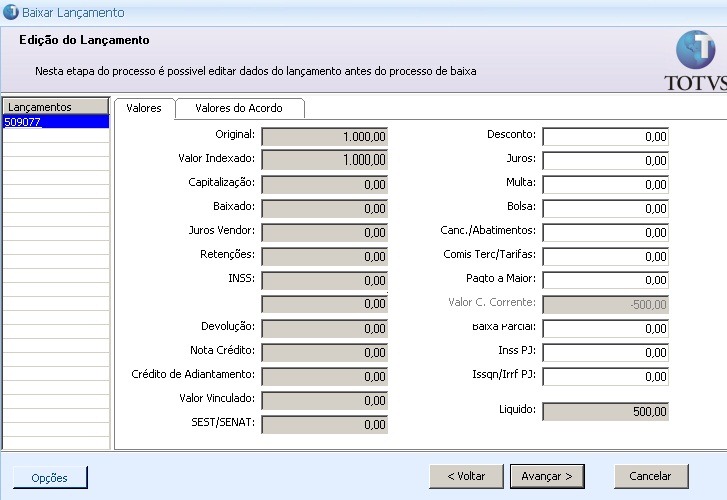Click the Issqn/Irrf PJ field
The width and height of the screenshot is (727, 500).
[606, 377]
